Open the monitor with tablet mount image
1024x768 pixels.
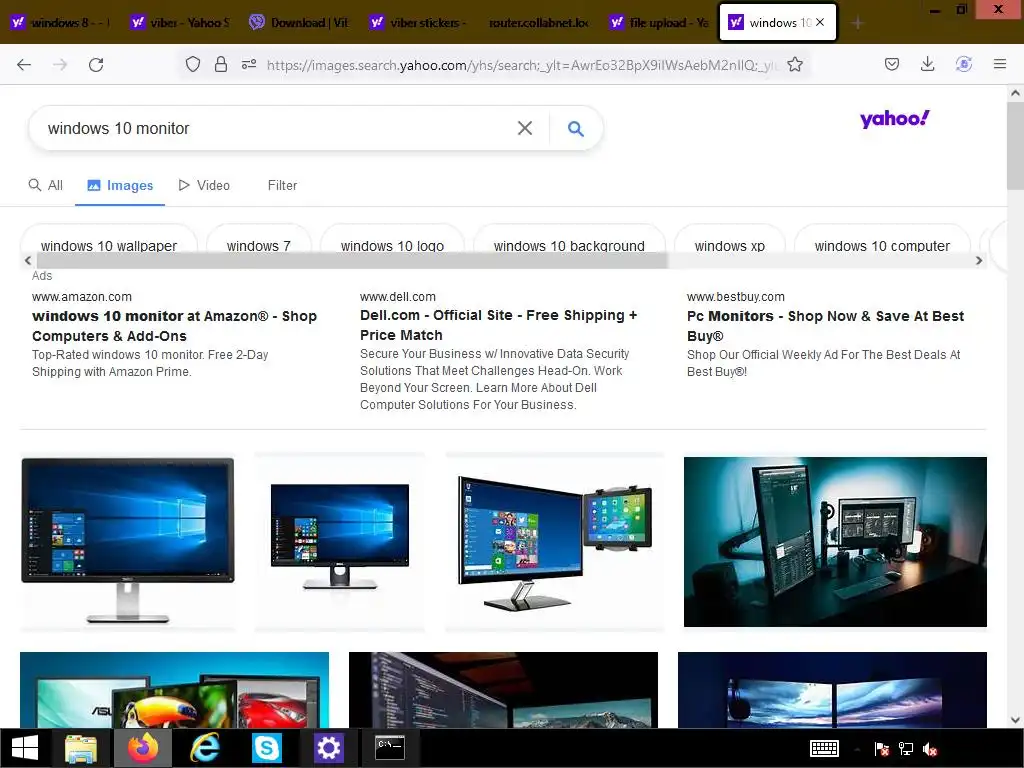click(x=554, y=542)
